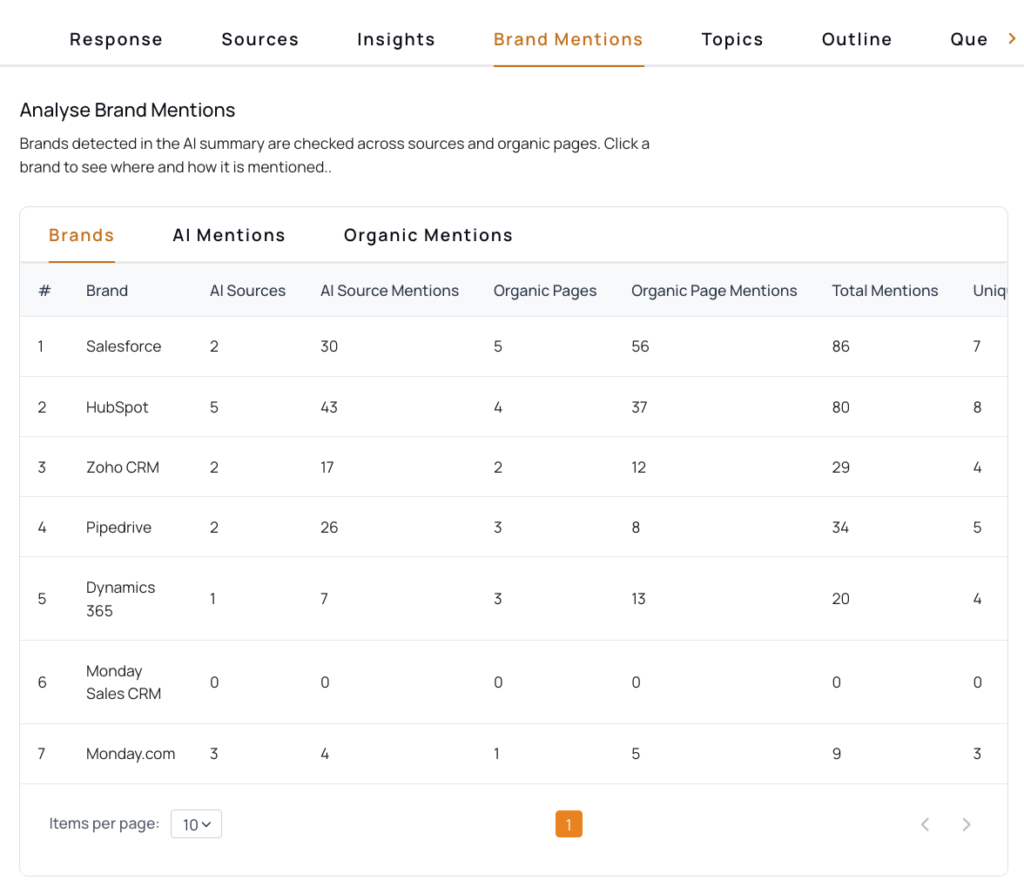This screenshot has width=1024, height=887.
Task: Click the Pipedrive brand name
Action: (119, 527)
